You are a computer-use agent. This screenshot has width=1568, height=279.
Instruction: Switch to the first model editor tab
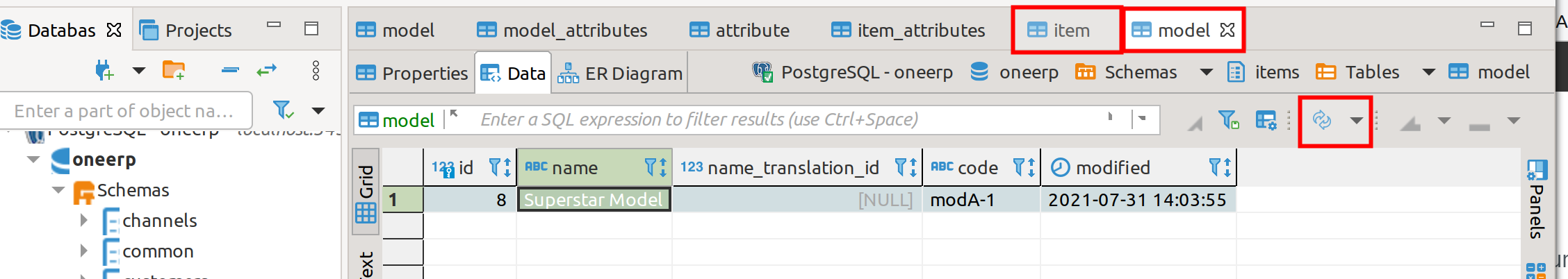(395, 31)
